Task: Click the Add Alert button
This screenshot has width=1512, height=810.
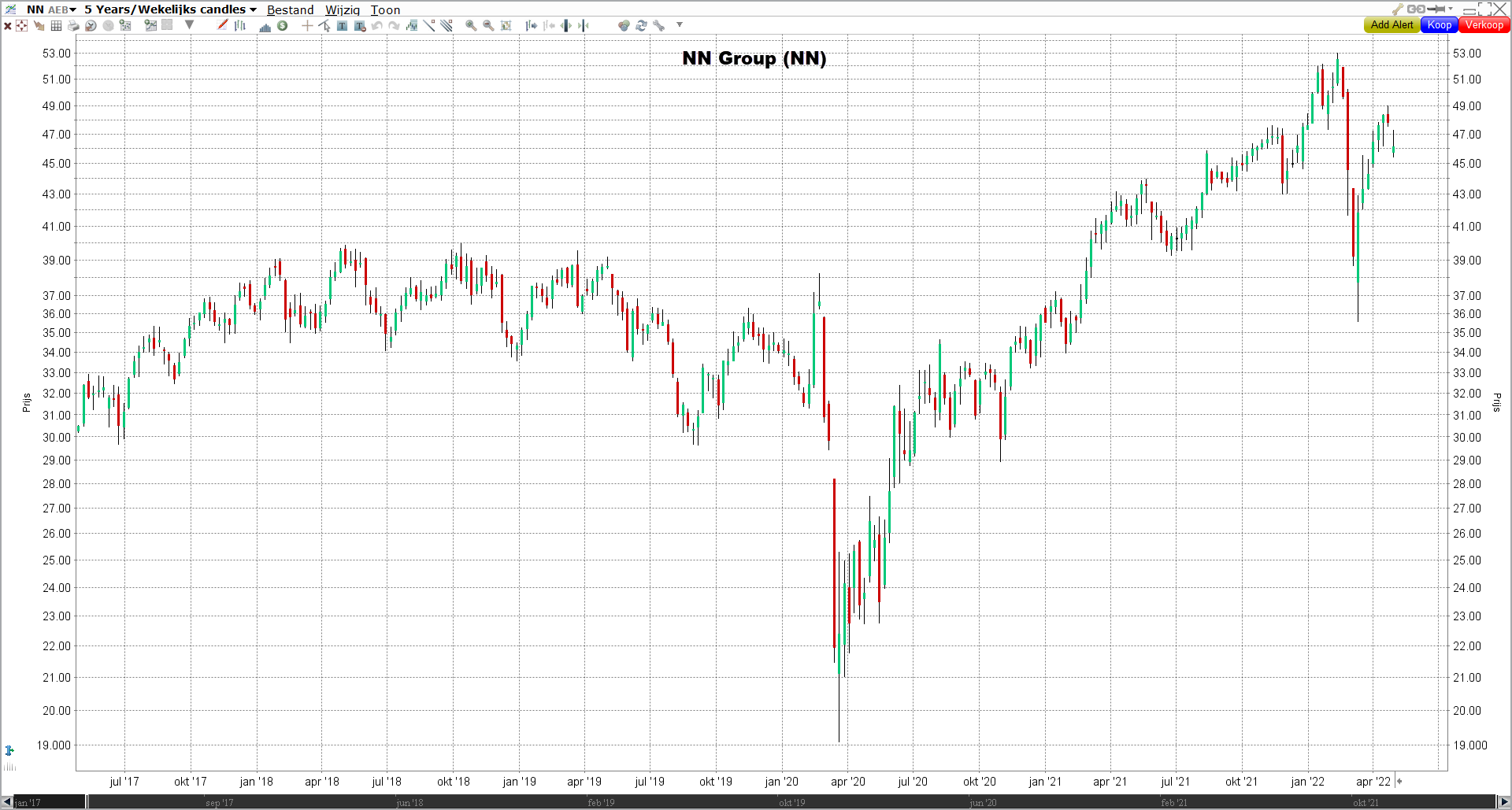Action: coord(1392,25)
